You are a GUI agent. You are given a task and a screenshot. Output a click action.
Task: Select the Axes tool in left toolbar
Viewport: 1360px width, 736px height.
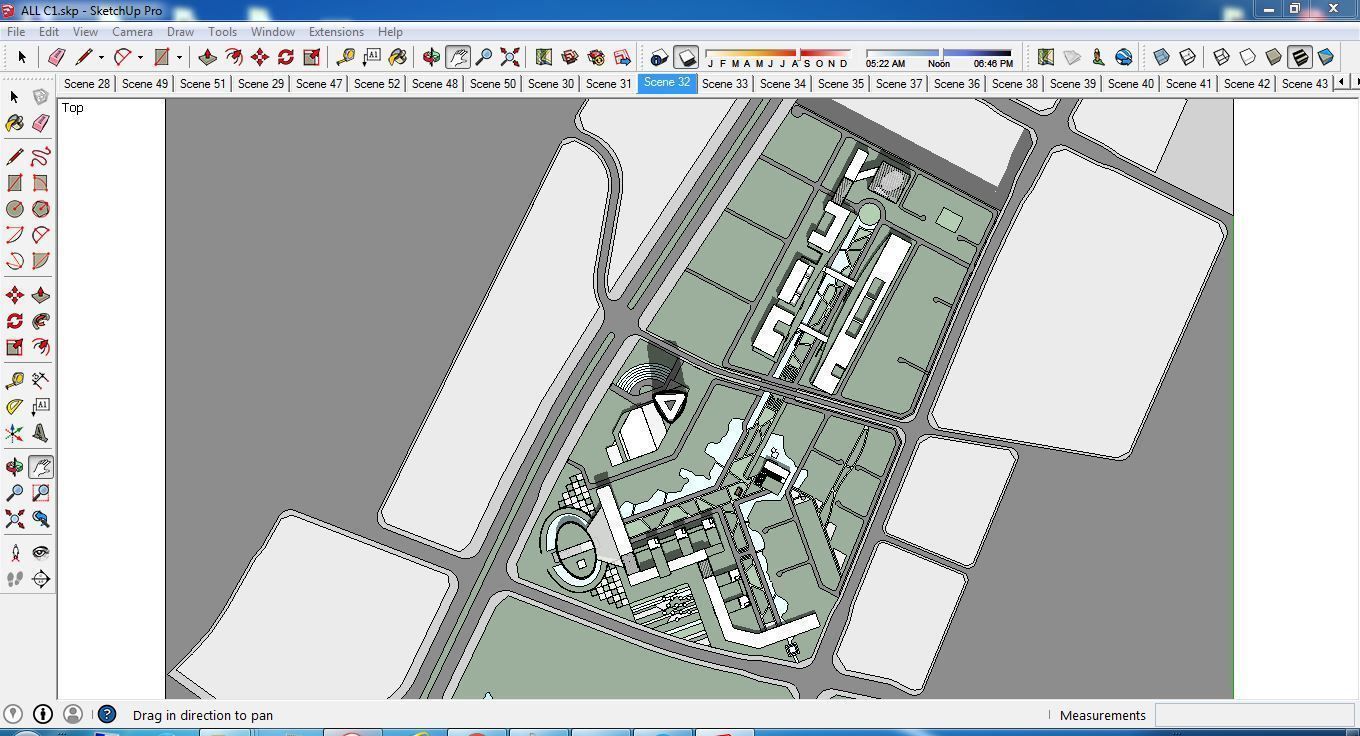[x=15, y=432]
